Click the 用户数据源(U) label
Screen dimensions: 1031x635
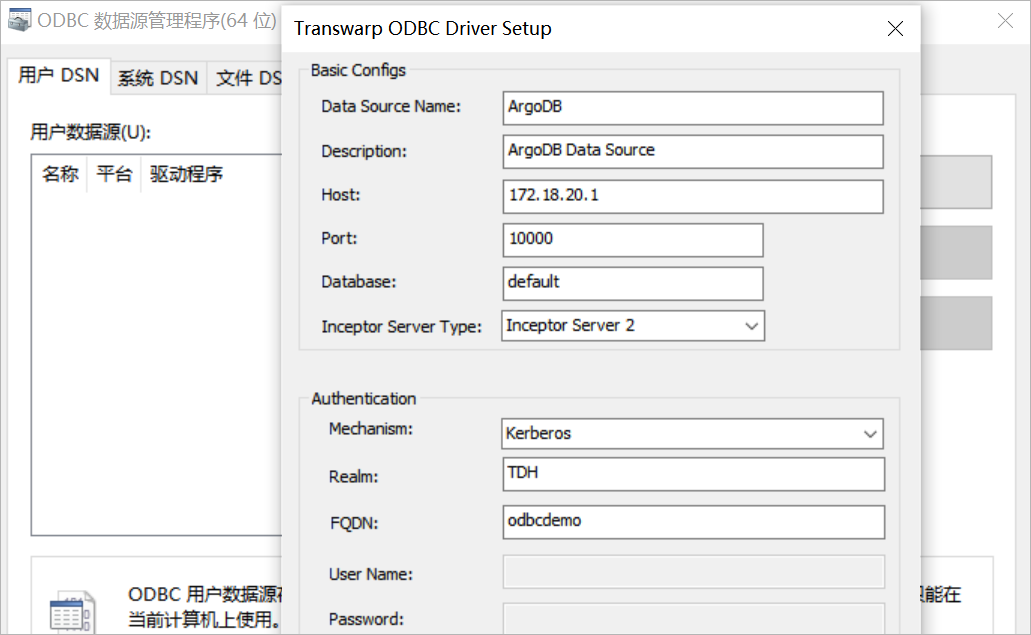tap(90, 132)
